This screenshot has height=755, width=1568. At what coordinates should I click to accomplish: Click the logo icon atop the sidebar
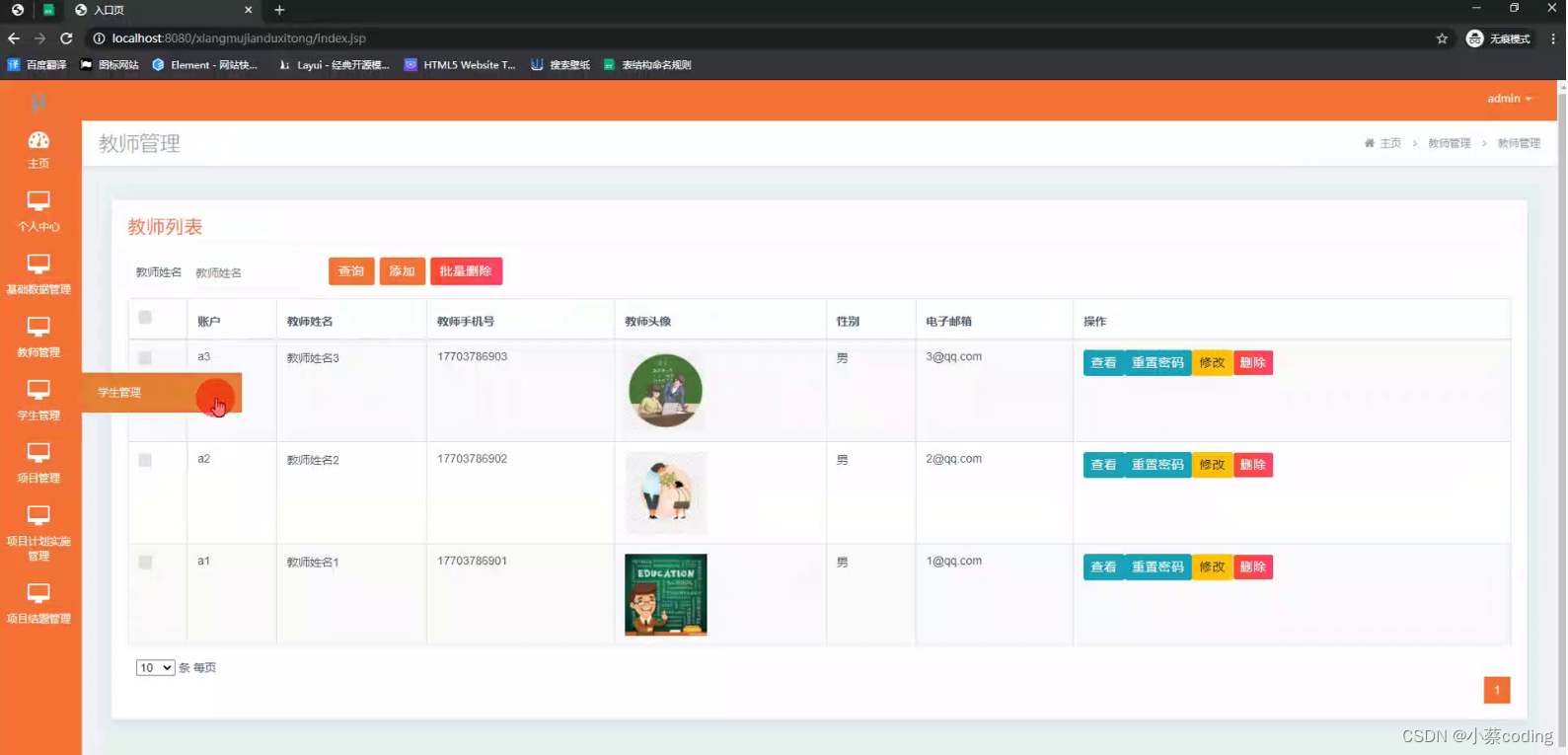pyautogui.click(x=38, y=102)
